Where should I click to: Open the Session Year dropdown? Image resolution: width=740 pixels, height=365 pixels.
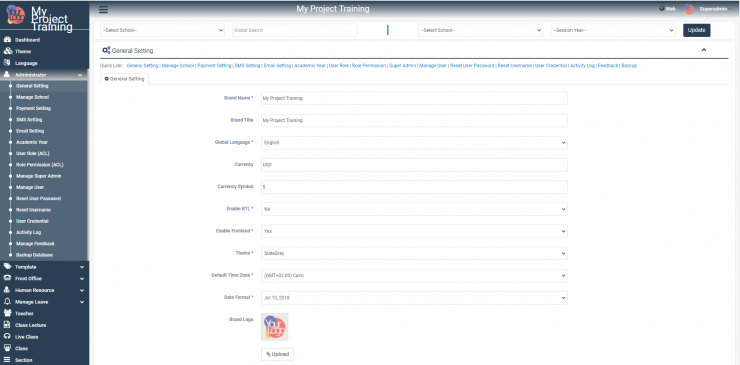click(613, 30)
